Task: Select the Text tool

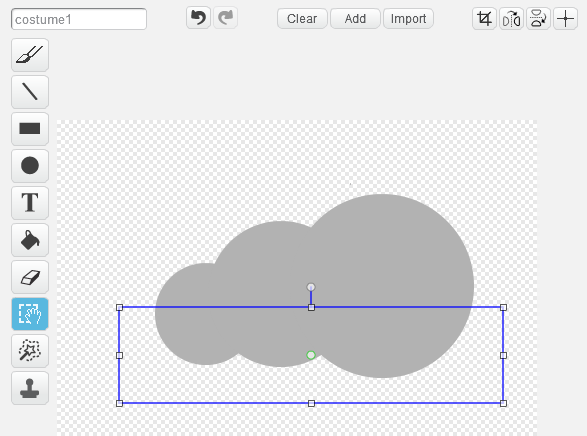Action: point(30,203)
